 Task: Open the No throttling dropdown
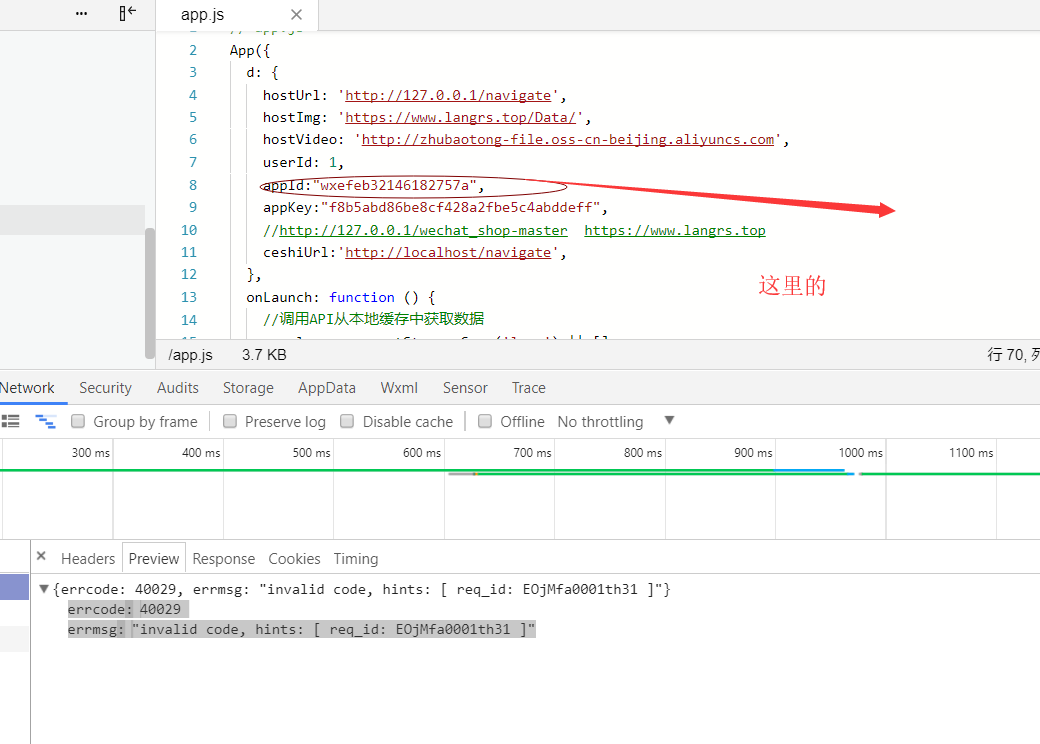tap(616, 422)
